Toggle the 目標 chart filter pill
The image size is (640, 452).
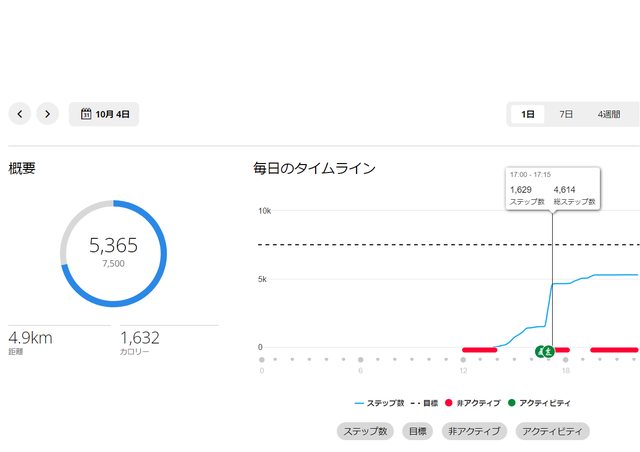(417, 432)
